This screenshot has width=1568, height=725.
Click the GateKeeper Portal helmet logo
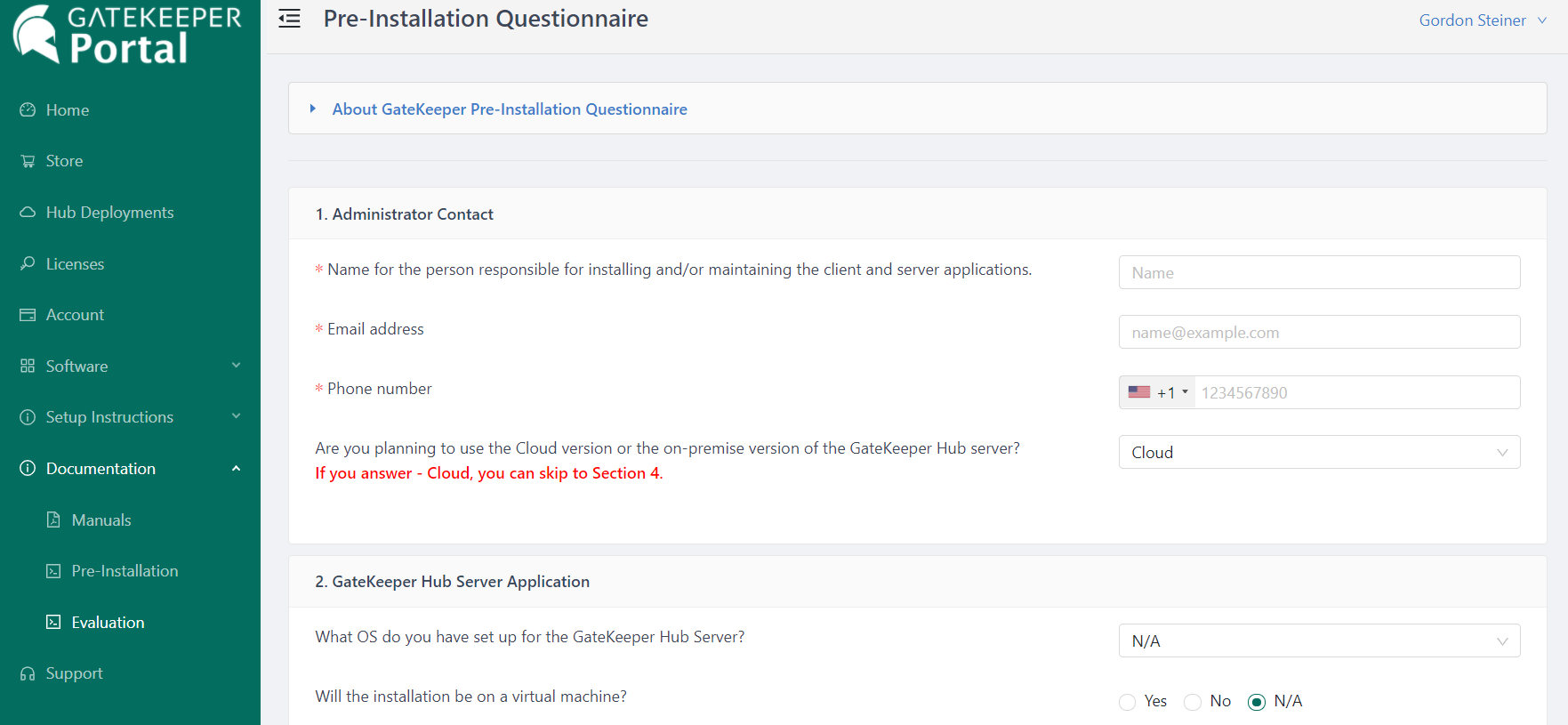point(36,34)
